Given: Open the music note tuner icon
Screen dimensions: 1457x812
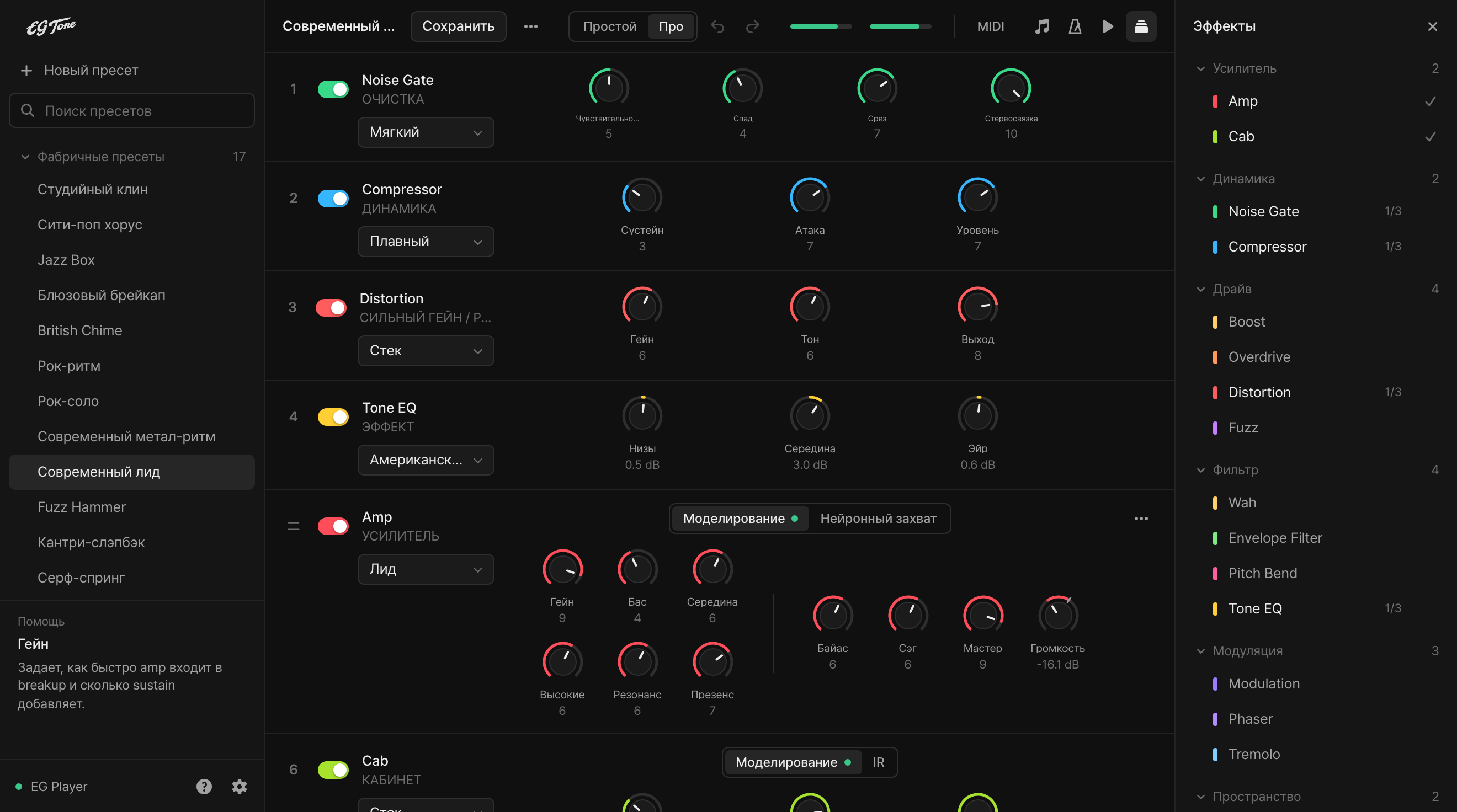Looking at the screenshot, I should point(1042,26).
